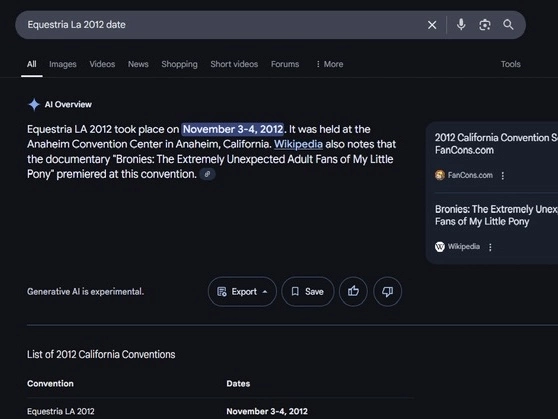558x419 pixels.
Task: Follow the Wikipedia link in the overview
Action: (298, 144)
